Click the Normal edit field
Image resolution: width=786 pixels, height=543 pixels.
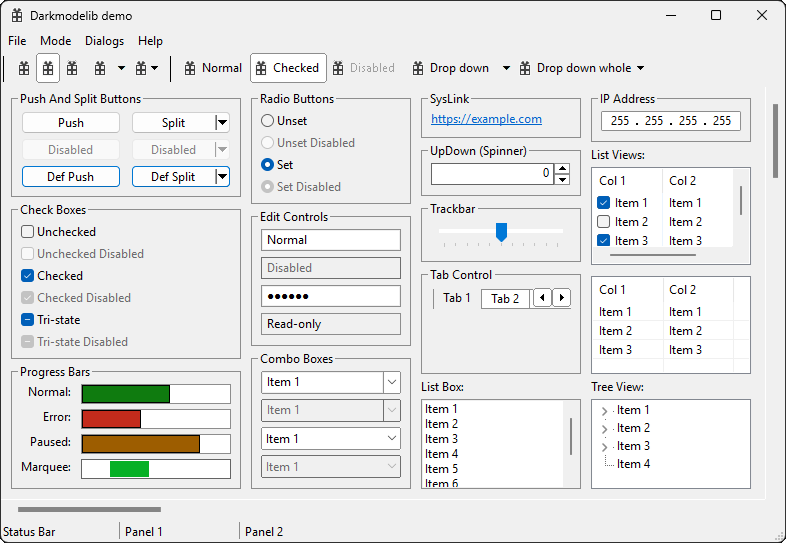click(331, 240)
